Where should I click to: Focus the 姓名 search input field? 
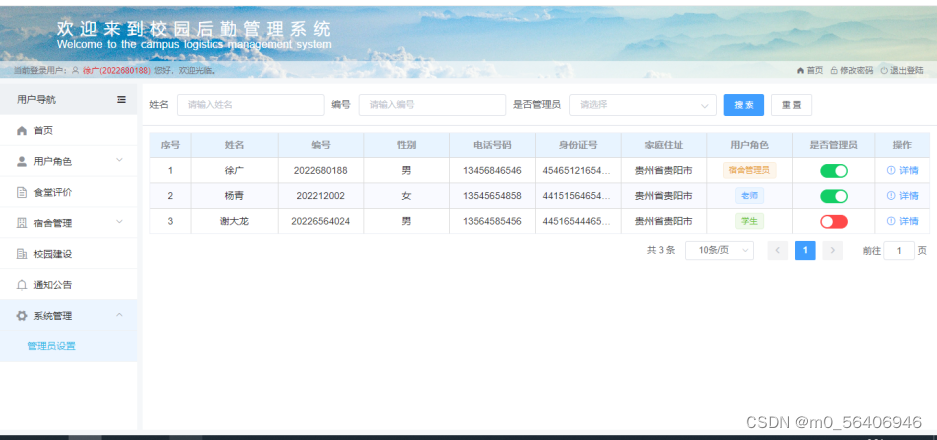coord(250,105)
